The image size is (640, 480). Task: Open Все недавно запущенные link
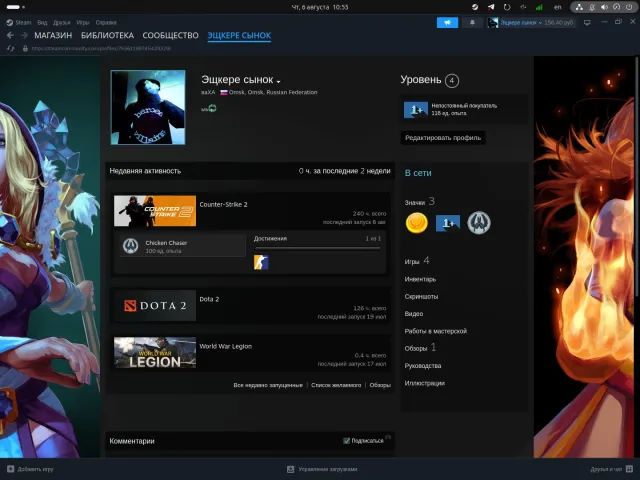[x=268, y=385]
